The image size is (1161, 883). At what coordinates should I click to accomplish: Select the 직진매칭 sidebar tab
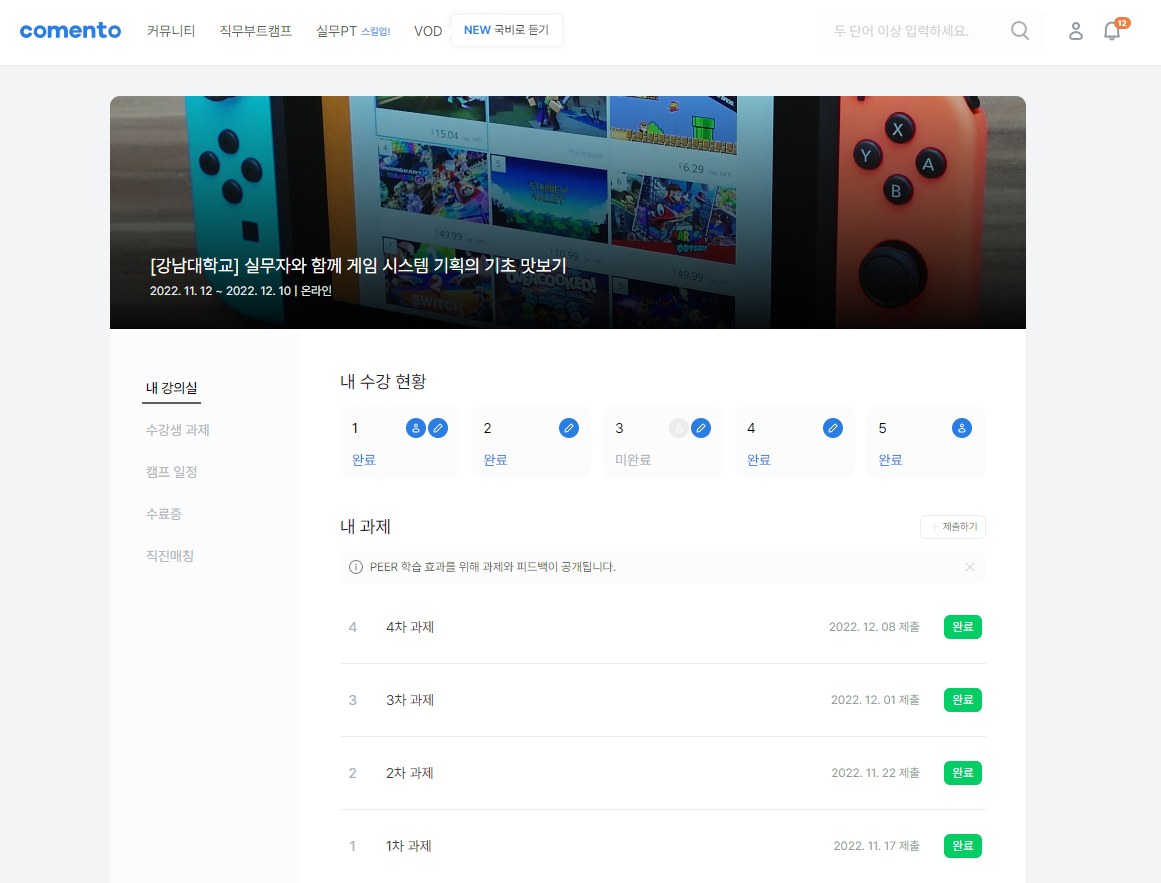point(170,556)
